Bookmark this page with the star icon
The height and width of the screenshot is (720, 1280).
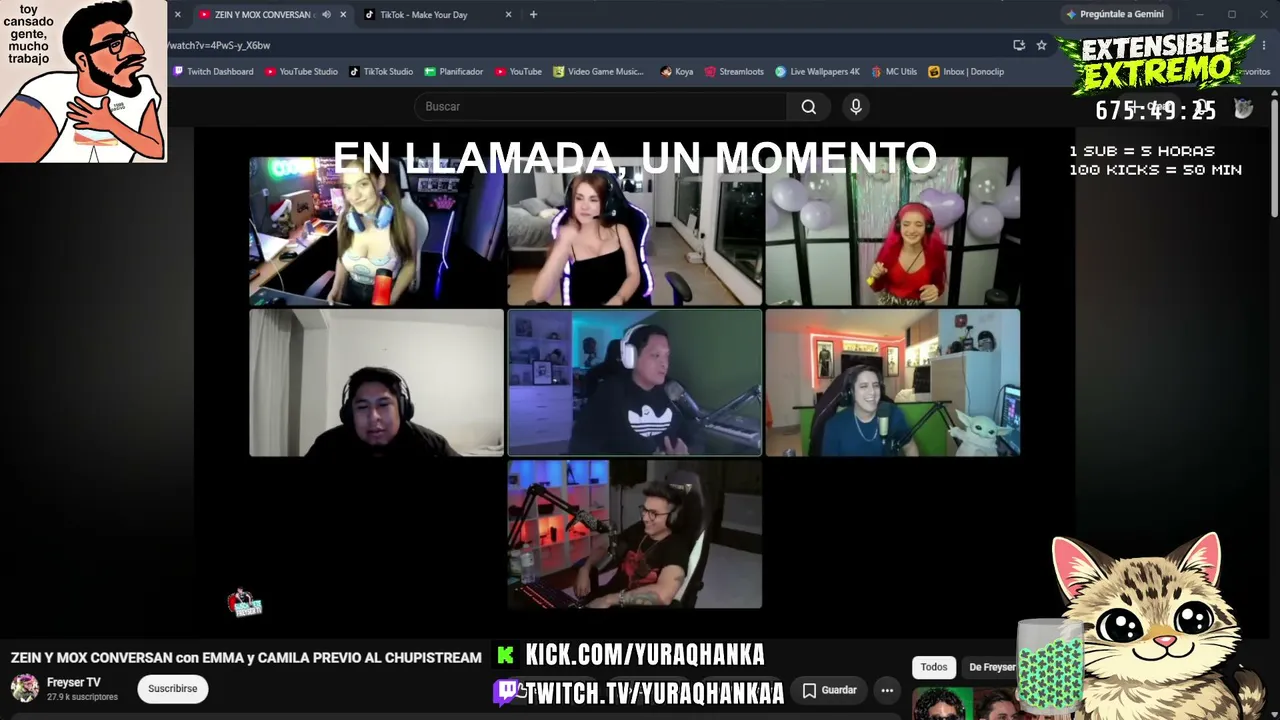(1041, 45)
